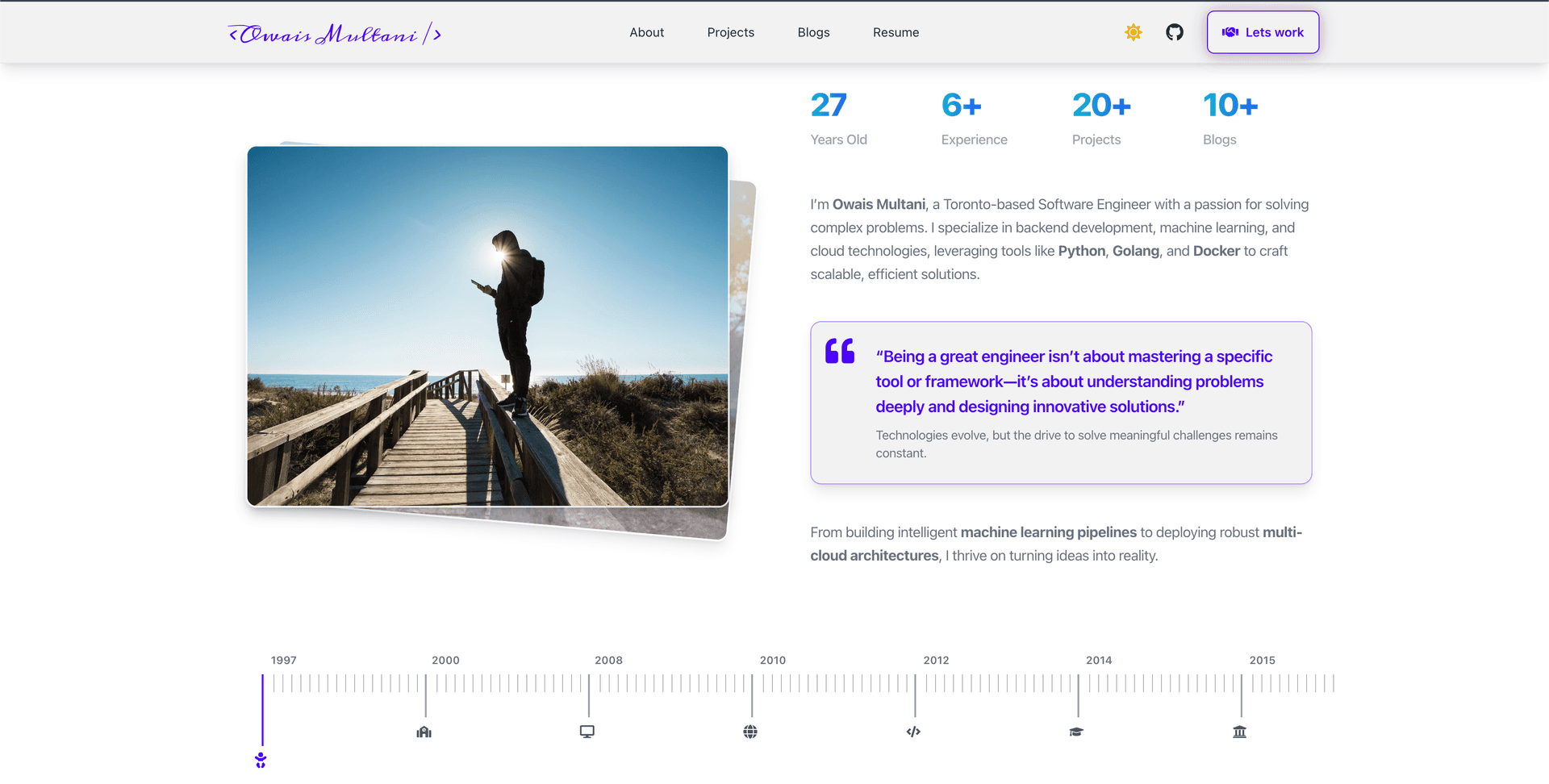Click the bank building icon under 2015
This screenshot has width=1549, height=784.
[x=1240, y=732]
